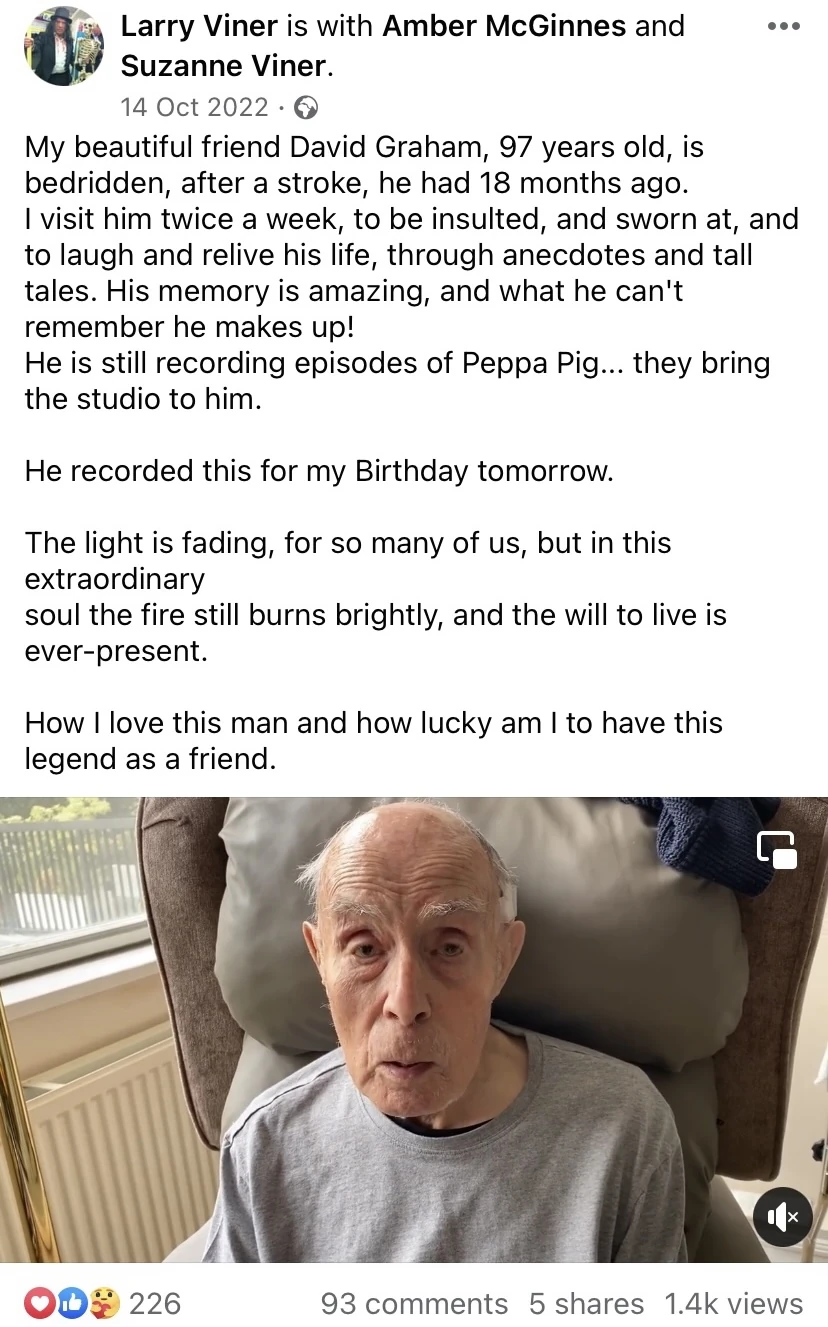Click the red love reaction icon
Screen dimensions: 828x1327
tap(40, 1302)
